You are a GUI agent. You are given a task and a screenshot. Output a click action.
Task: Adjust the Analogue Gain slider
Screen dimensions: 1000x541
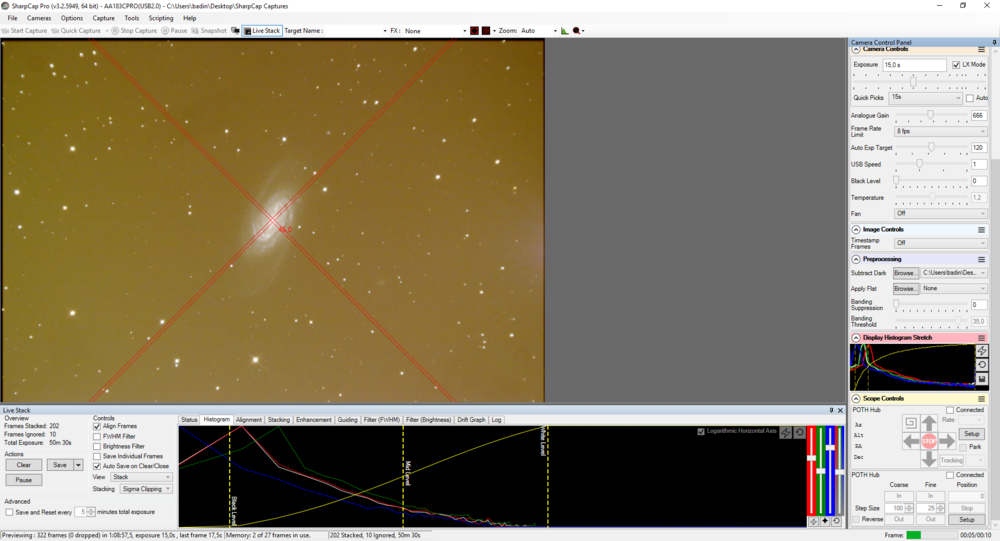point(931,115)
